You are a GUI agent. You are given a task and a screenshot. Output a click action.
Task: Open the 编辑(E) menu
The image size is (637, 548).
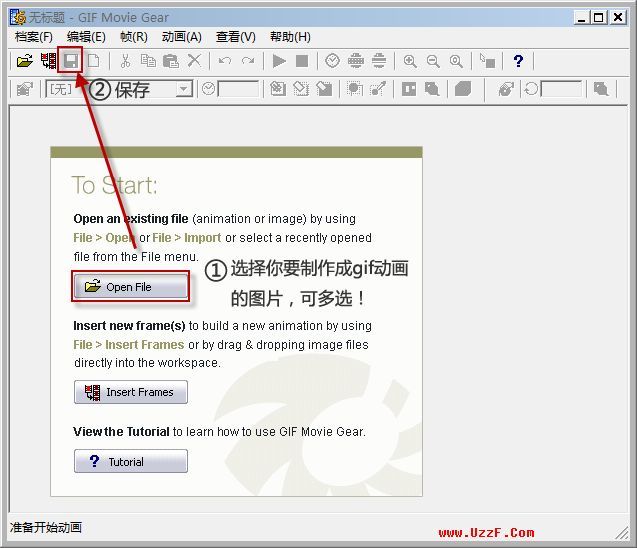pos(86,37)
